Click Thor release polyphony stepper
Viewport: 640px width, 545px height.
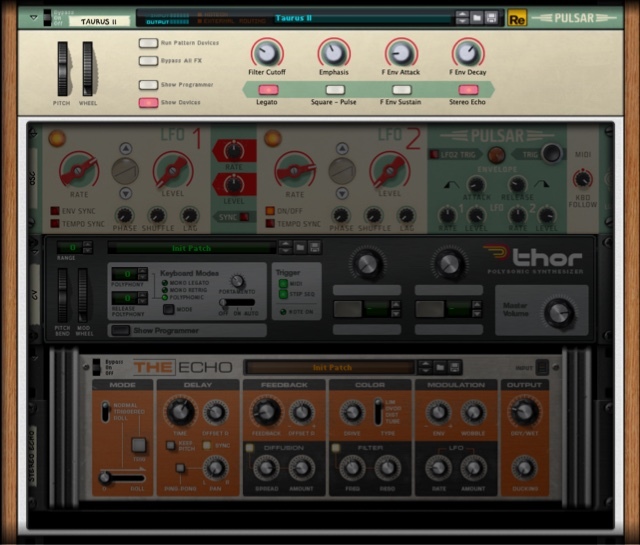click(142, 298)
